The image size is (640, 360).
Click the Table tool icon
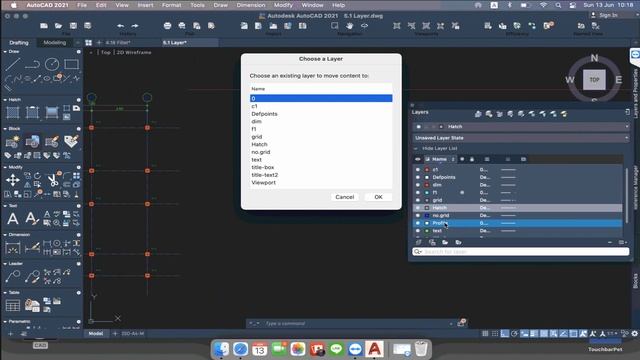click(13, 305)
